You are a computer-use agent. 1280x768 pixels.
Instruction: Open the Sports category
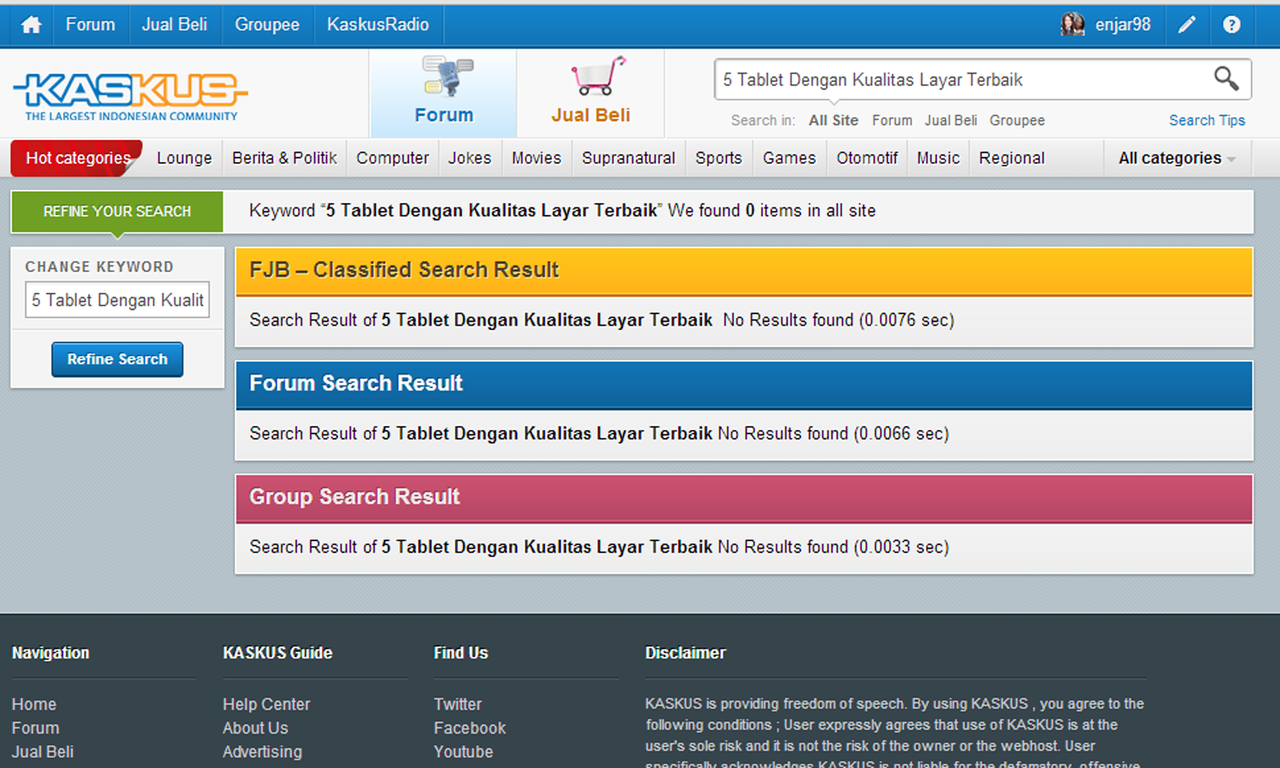[719, 158]
